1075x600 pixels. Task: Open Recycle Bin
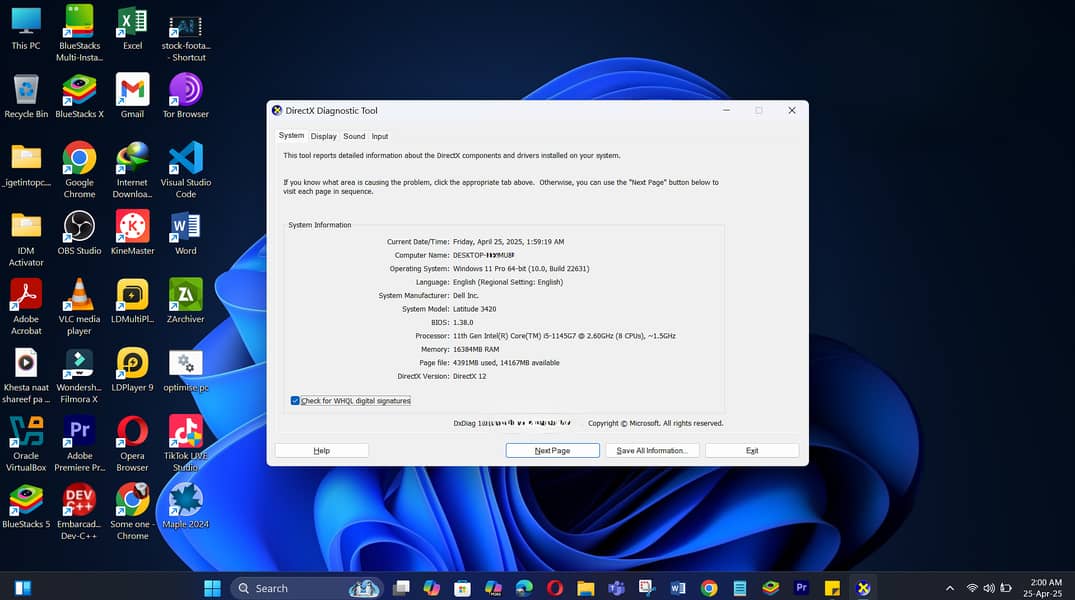point(26,96)
